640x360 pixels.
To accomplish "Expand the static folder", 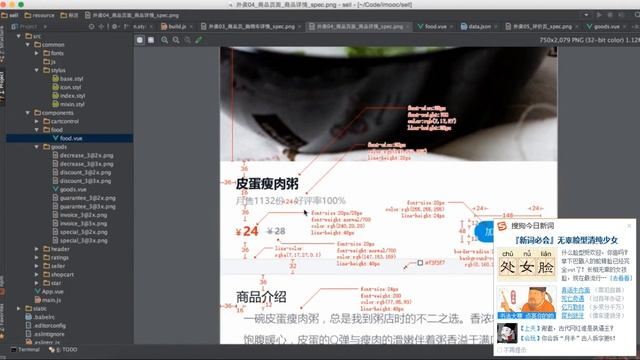I will click(x=19, y=309).
